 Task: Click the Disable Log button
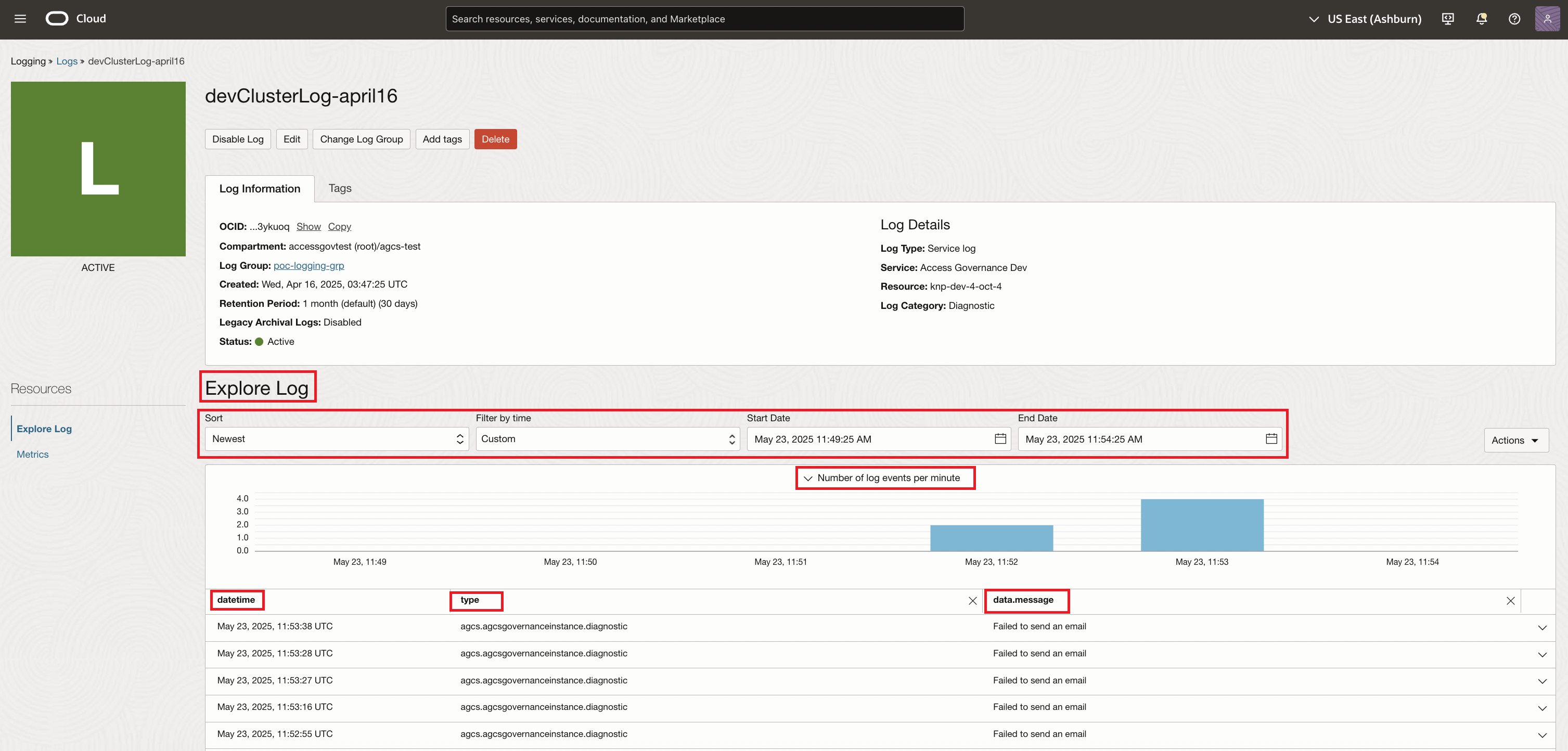click(237, 139)
